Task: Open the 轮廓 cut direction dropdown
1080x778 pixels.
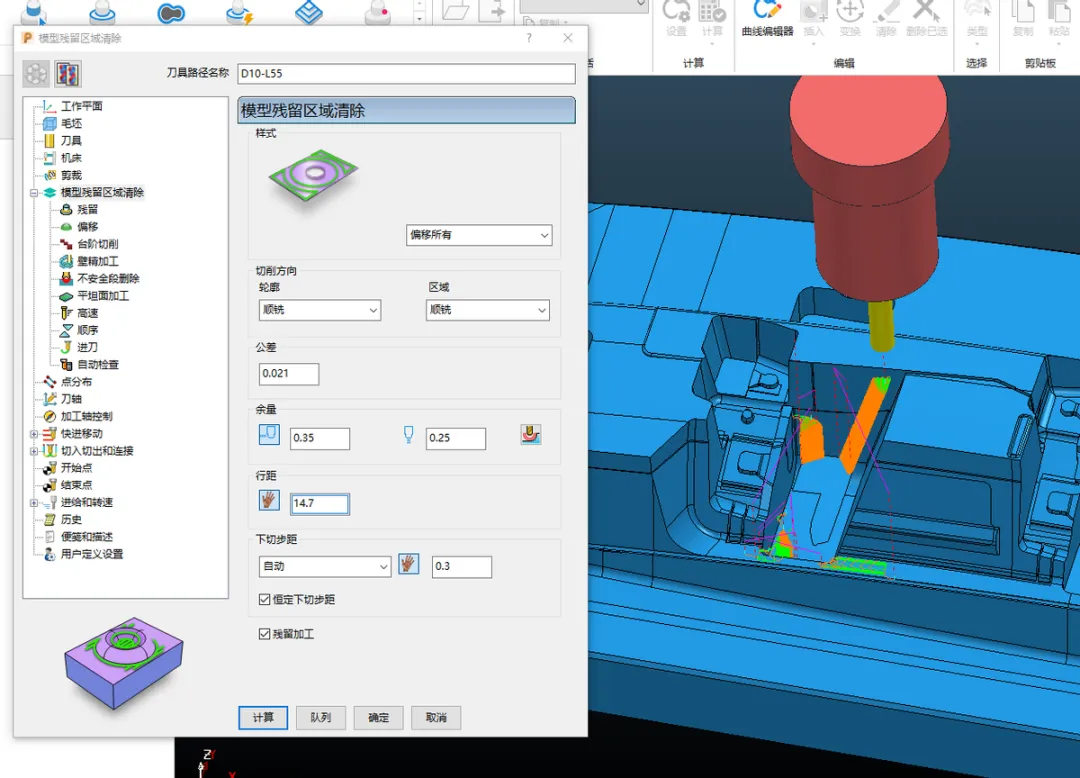Action: click(320, 310)
